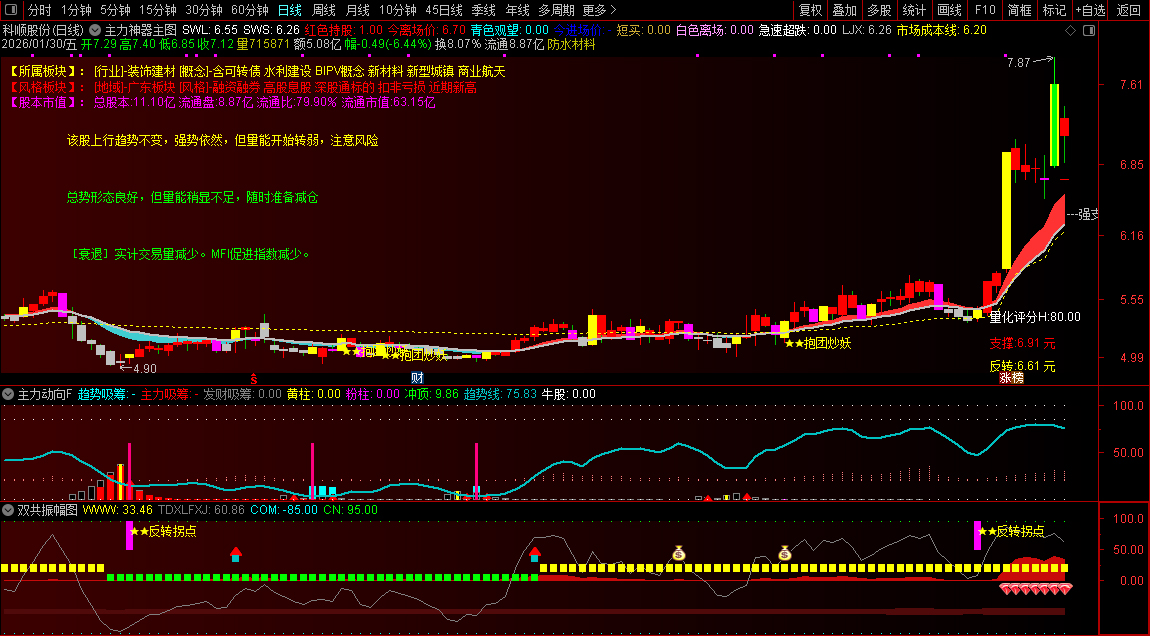Click the 返回 back button
This screenshot has height=636, width=1150.
(x=1129, y=10)
